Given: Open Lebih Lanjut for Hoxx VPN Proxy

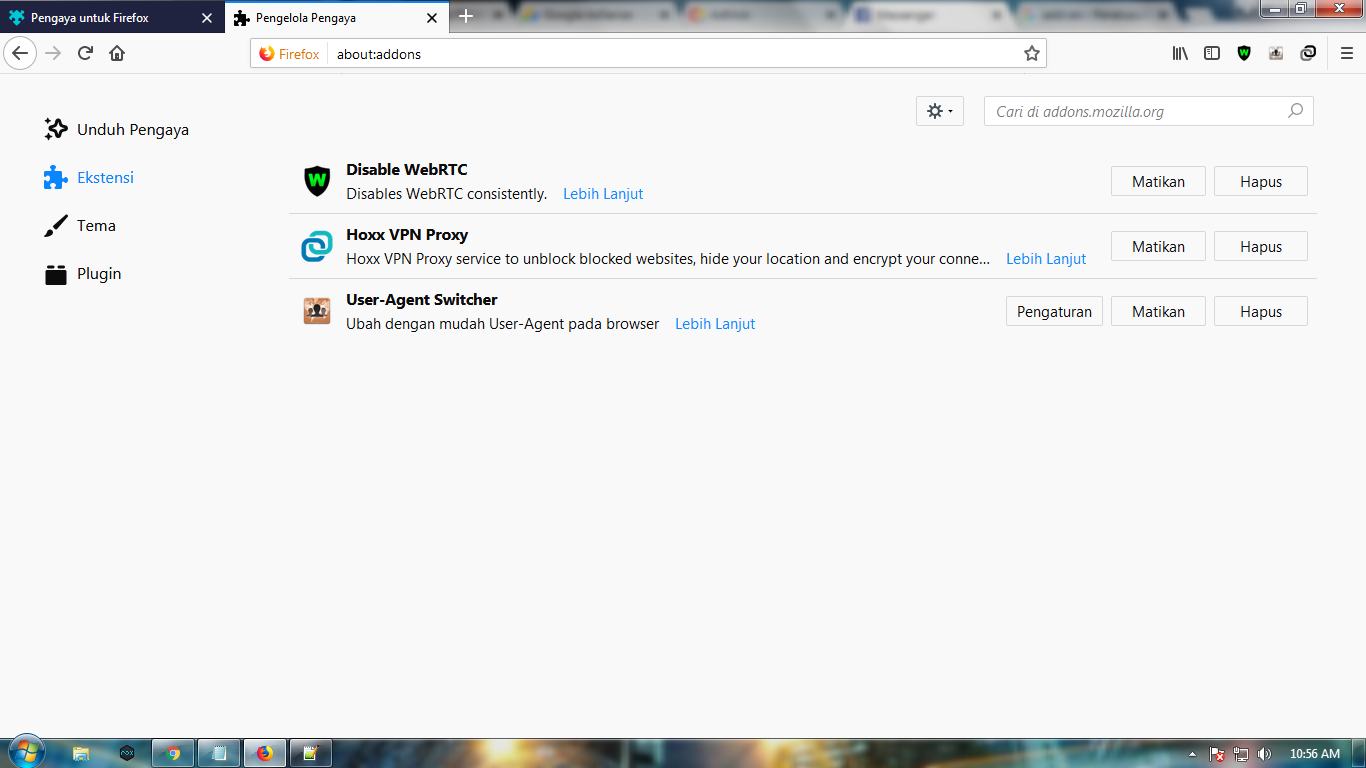Looking at the screenshot, I should (1045, 258).
